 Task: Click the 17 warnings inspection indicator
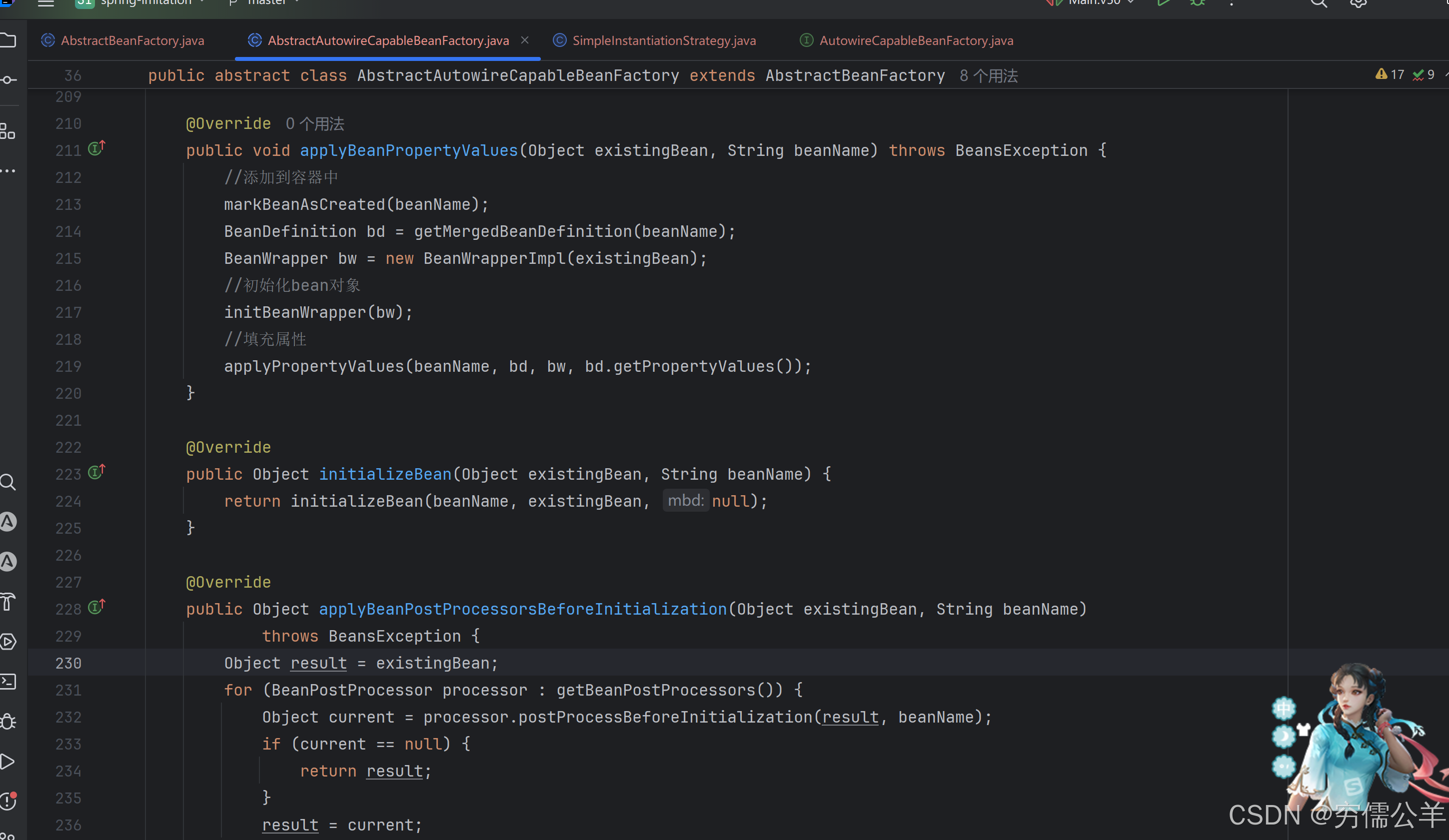pyautogui.click(x=1390, y=75)
